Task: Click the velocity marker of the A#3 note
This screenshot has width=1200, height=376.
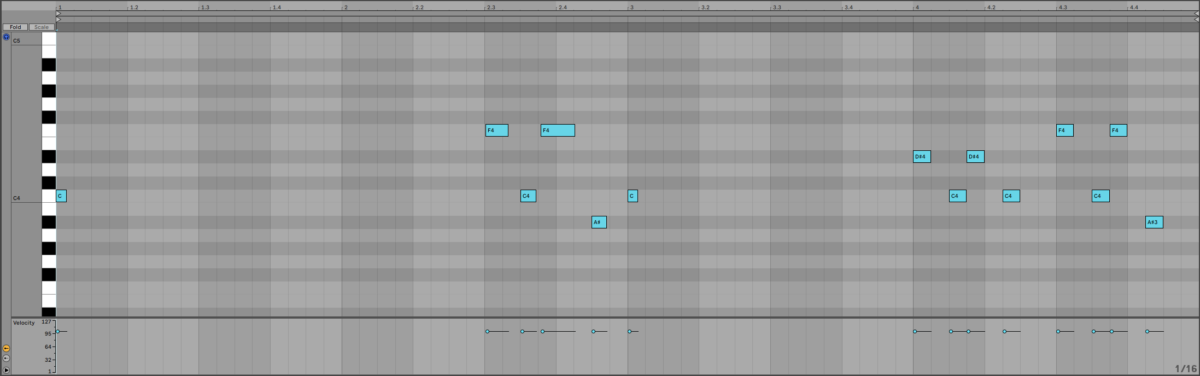Action: pos(1147,331)
